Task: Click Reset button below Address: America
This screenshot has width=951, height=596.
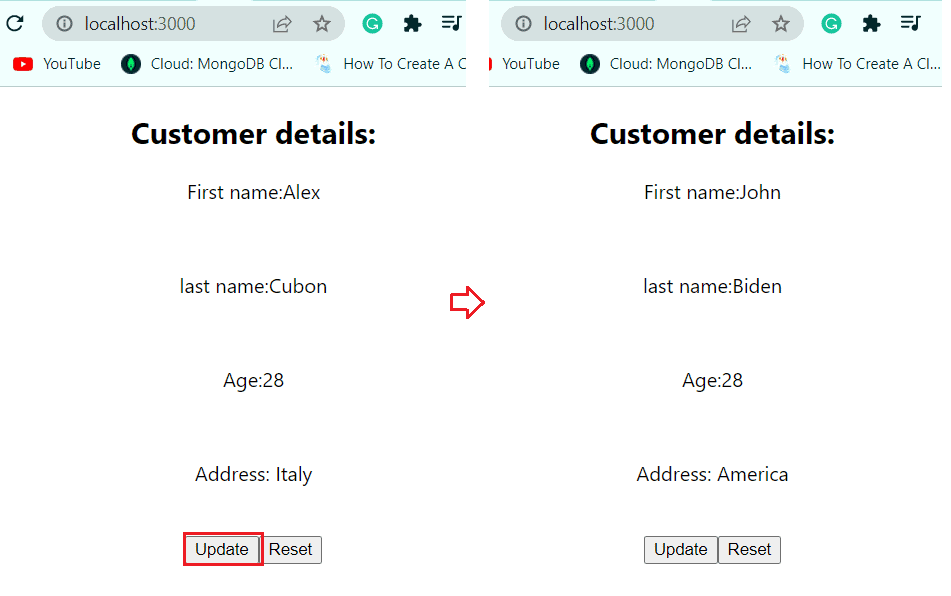Action: 750,549
